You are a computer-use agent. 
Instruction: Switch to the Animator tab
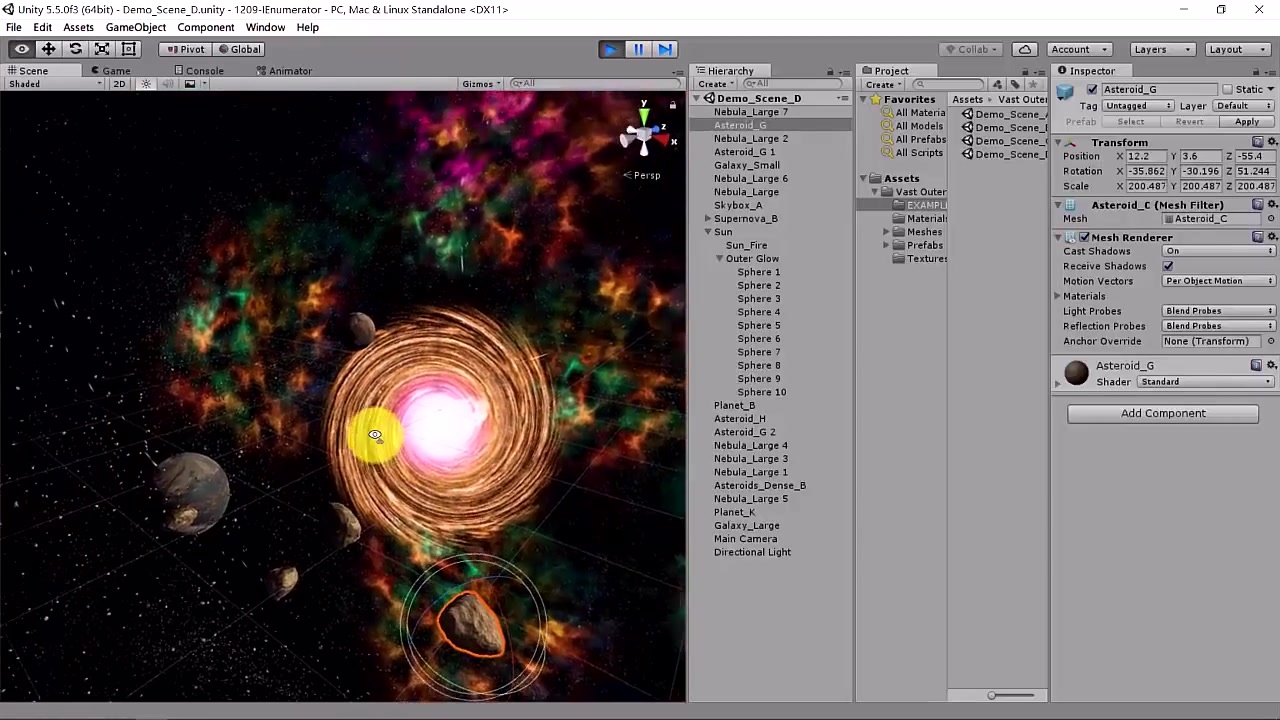coord(284,71)
